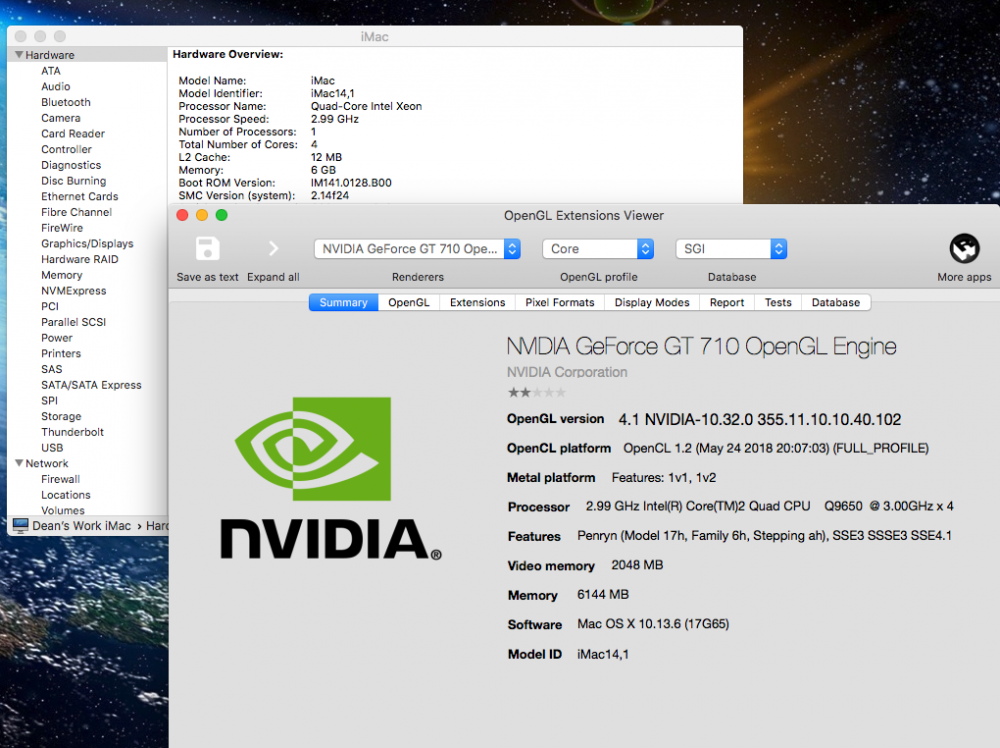Open the Tests tab

778,302
